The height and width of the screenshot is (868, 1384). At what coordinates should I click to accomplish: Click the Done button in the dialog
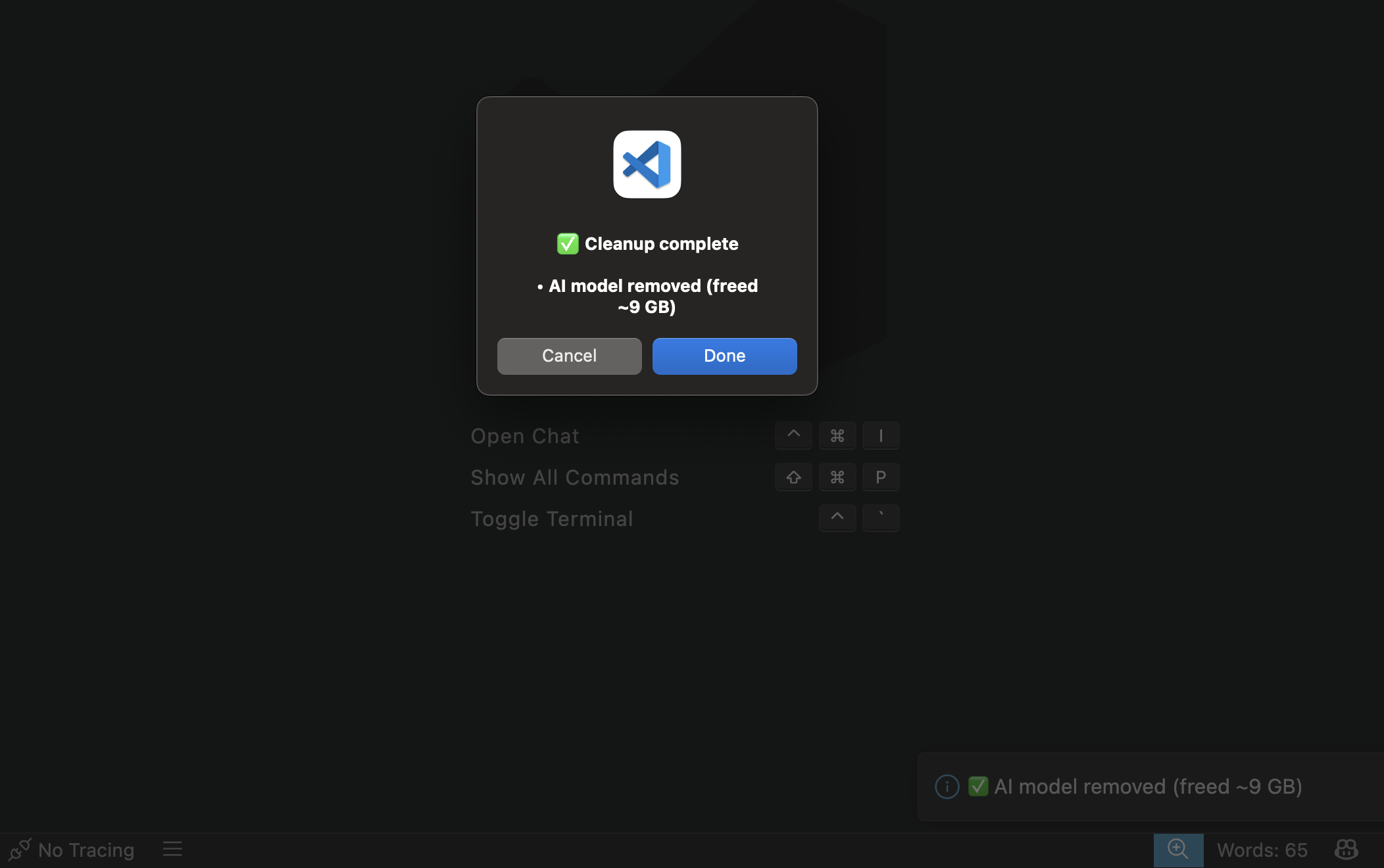click(724, 356)
